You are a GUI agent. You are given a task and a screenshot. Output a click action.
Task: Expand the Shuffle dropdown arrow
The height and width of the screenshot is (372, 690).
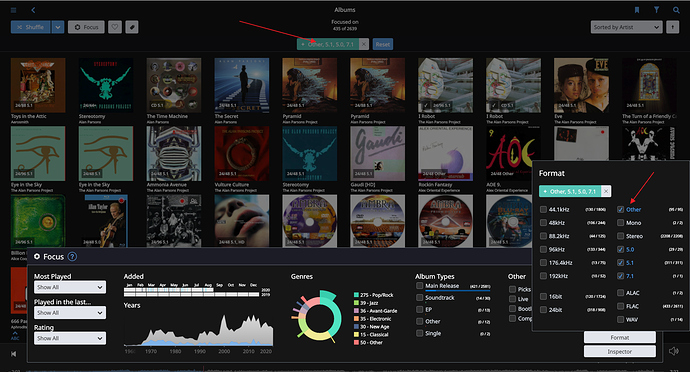tap(58, 27)
